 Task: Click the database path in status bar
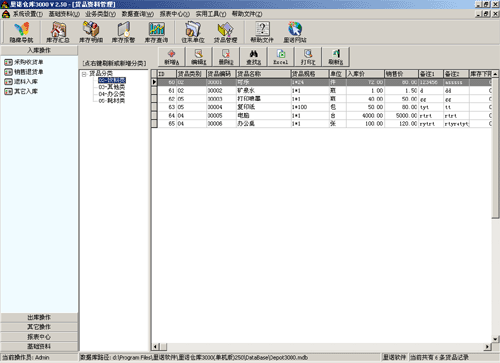pos(229,357)
